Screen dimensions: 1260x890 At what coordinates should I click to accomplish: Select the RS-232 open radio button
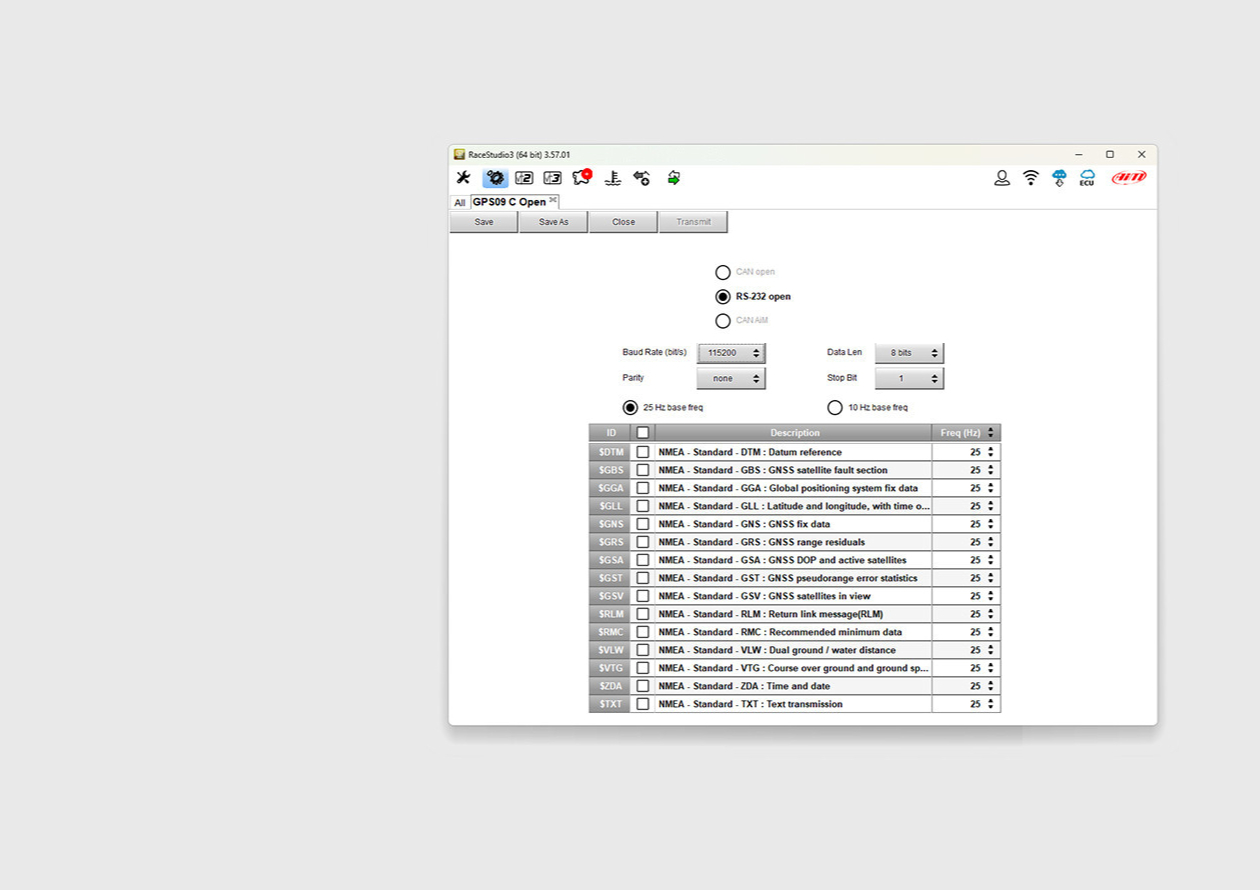723,296
